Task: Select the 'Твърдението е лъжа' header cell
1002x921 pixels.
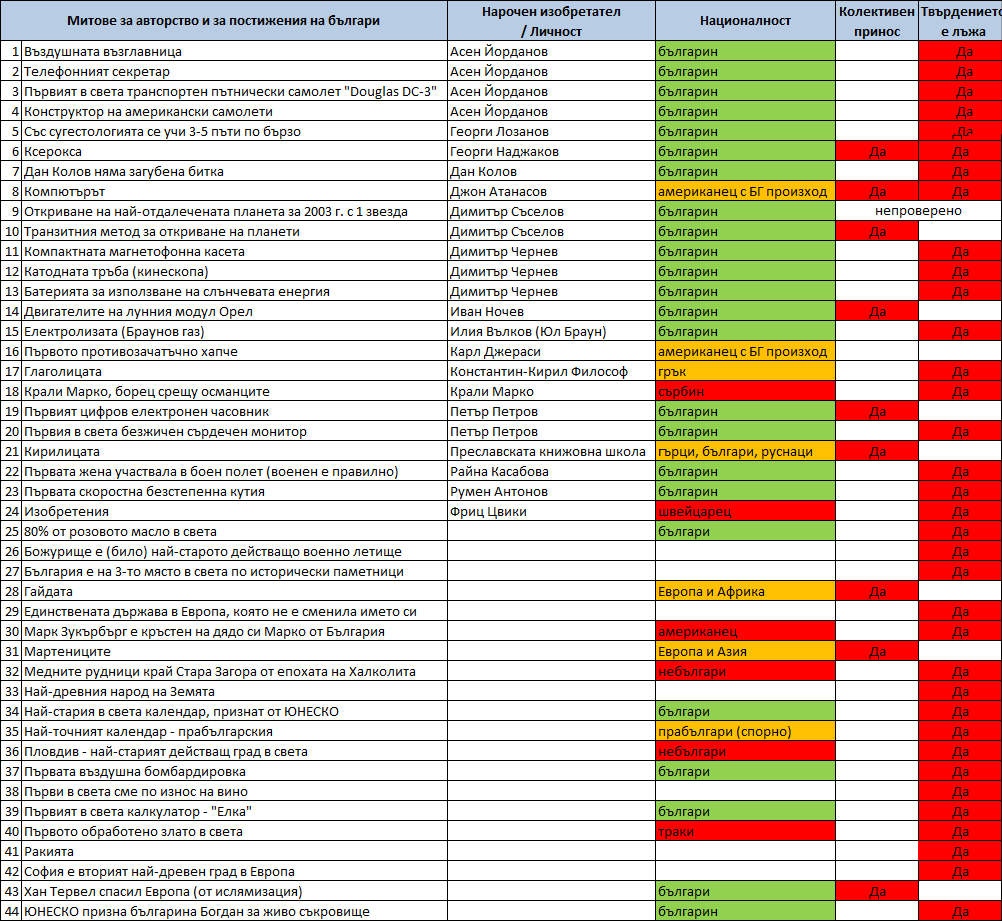Action: [x=960, y=21]
